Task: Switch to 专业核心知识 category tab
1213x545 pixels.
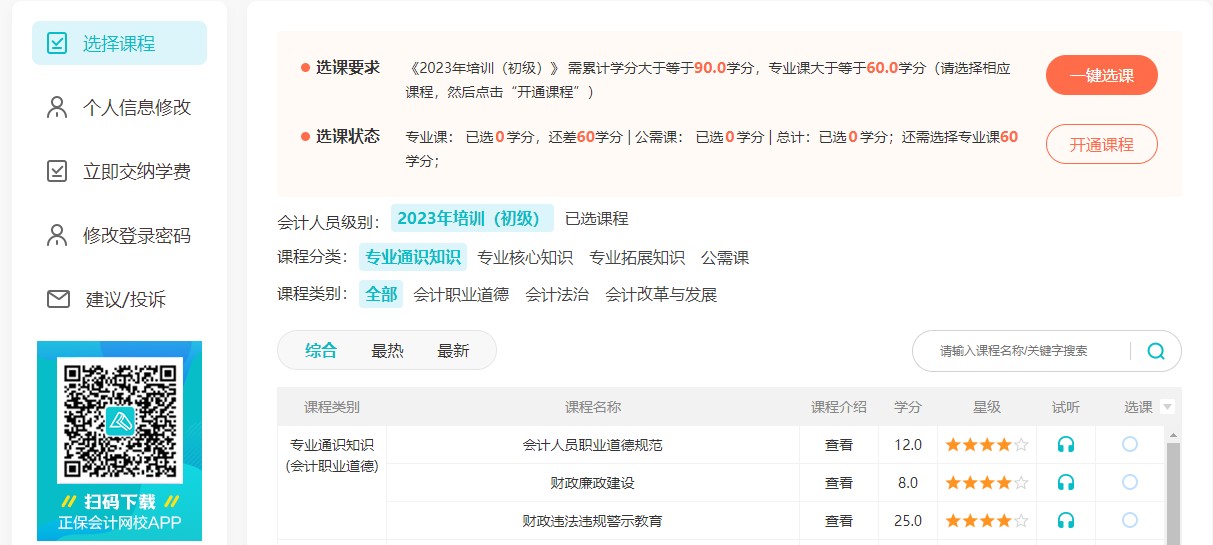Action: [525, 258]
